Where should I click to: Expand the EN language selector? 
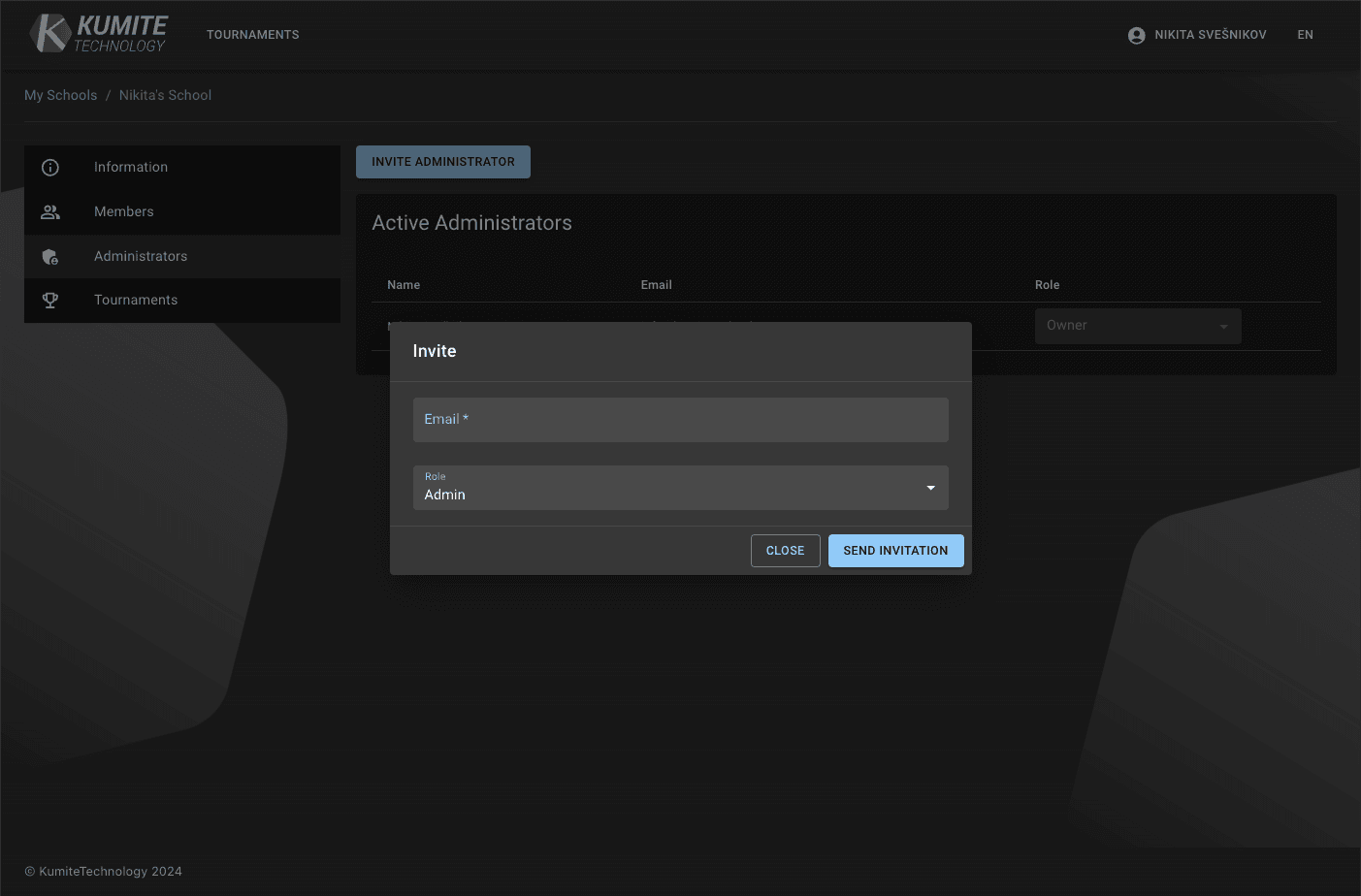(1305, 34)
